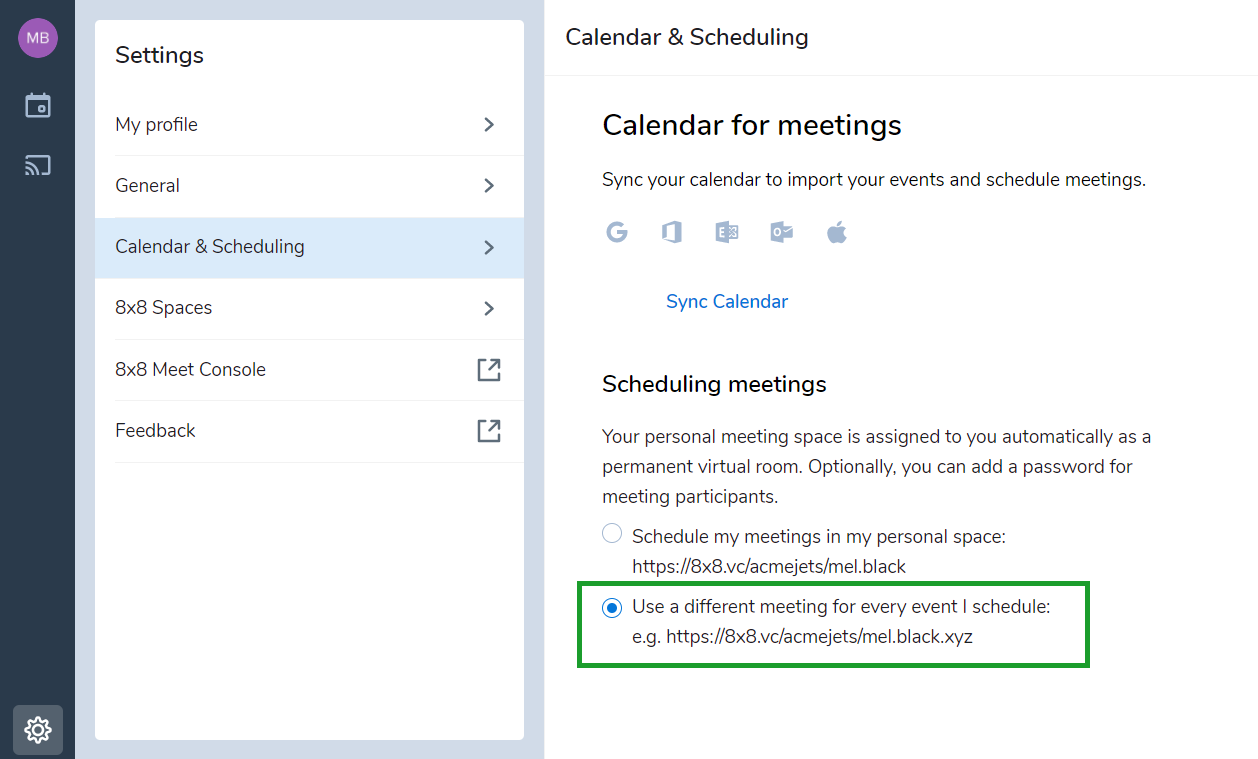
Task: Click the personal space URL text
Action: pyautogui.click(x=769, y=567)
